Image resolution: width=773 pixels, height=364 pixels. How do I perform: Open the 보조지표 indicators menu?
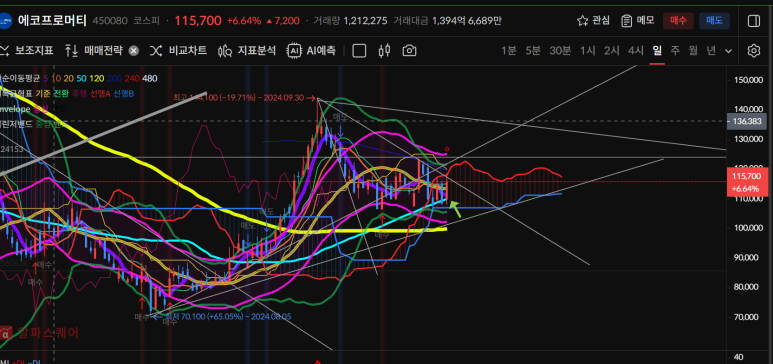27,50
